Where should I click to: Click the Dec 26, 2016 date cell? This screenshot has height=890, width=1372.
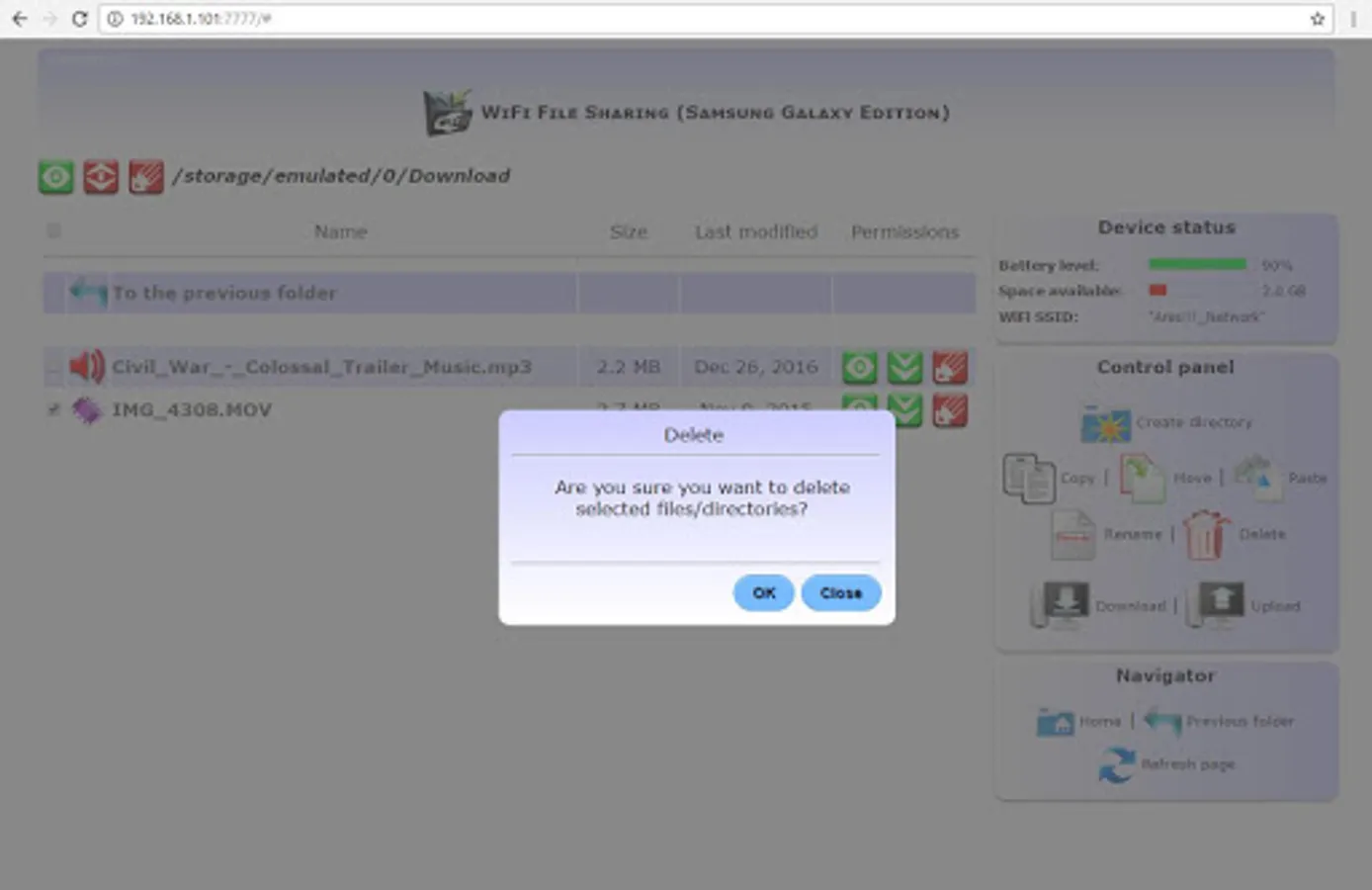point(756,367)
